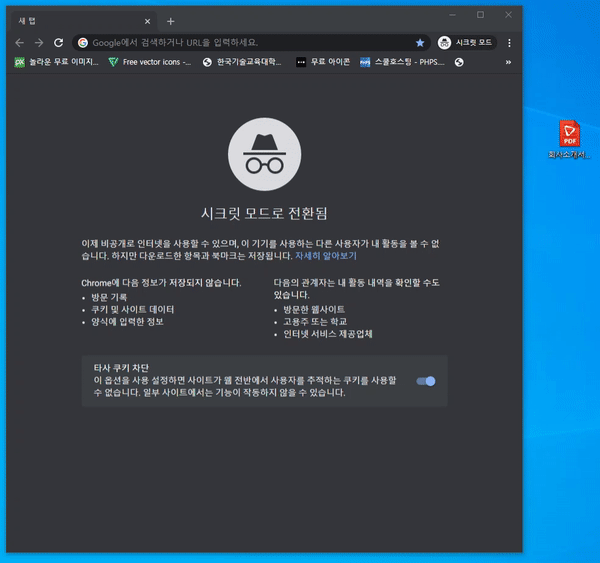Screen dimensions: 600x563
Task: Open the unlabeled globe bookmark
Action: [x=459, y=62]
